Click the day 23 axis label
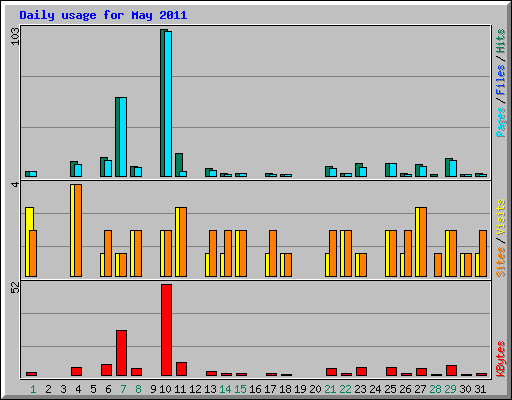 click(x=360, y=389)
